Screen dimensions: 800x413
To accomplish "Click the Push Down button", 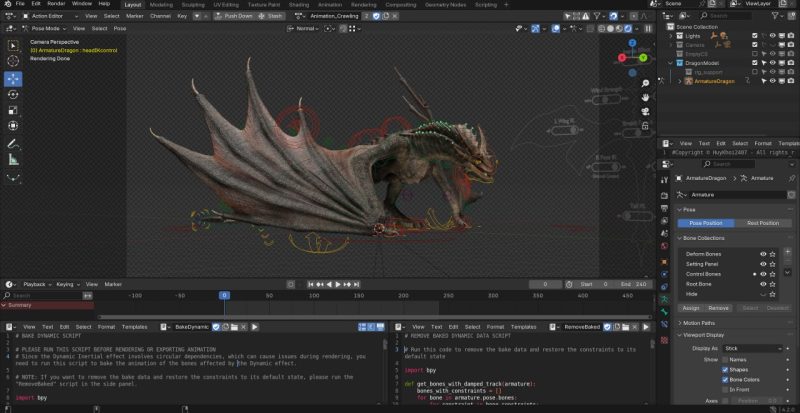I will (234, 16).
